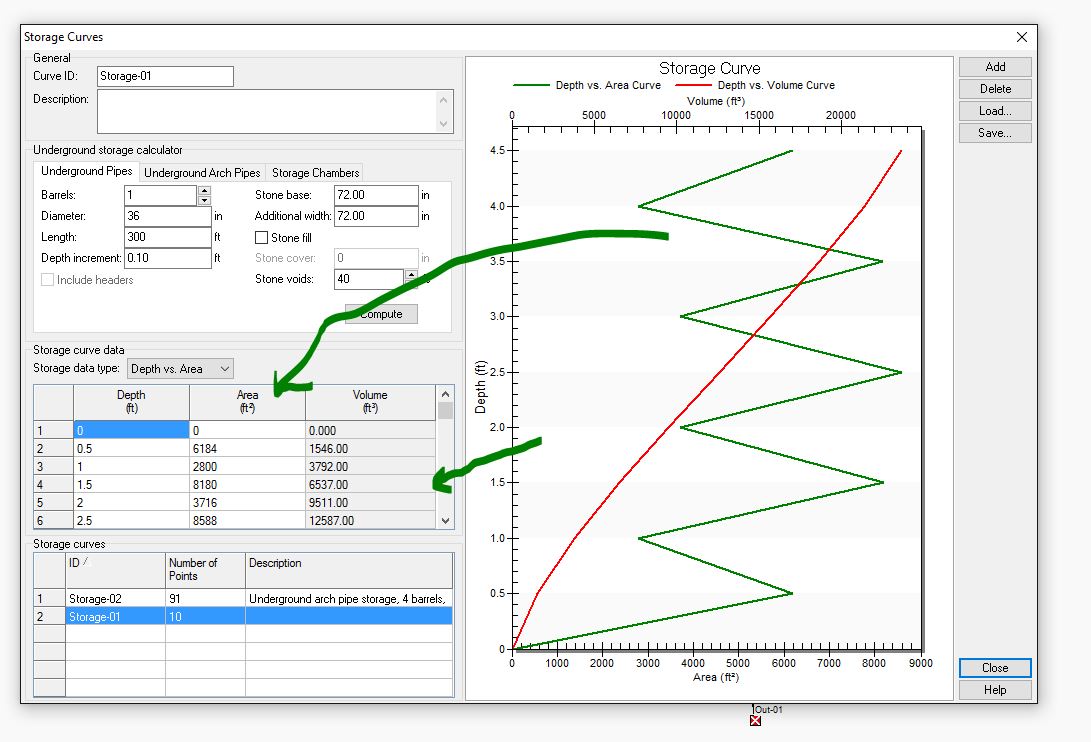
Task: Click the Out-01 outfall node icon
Action: (756, 720)
